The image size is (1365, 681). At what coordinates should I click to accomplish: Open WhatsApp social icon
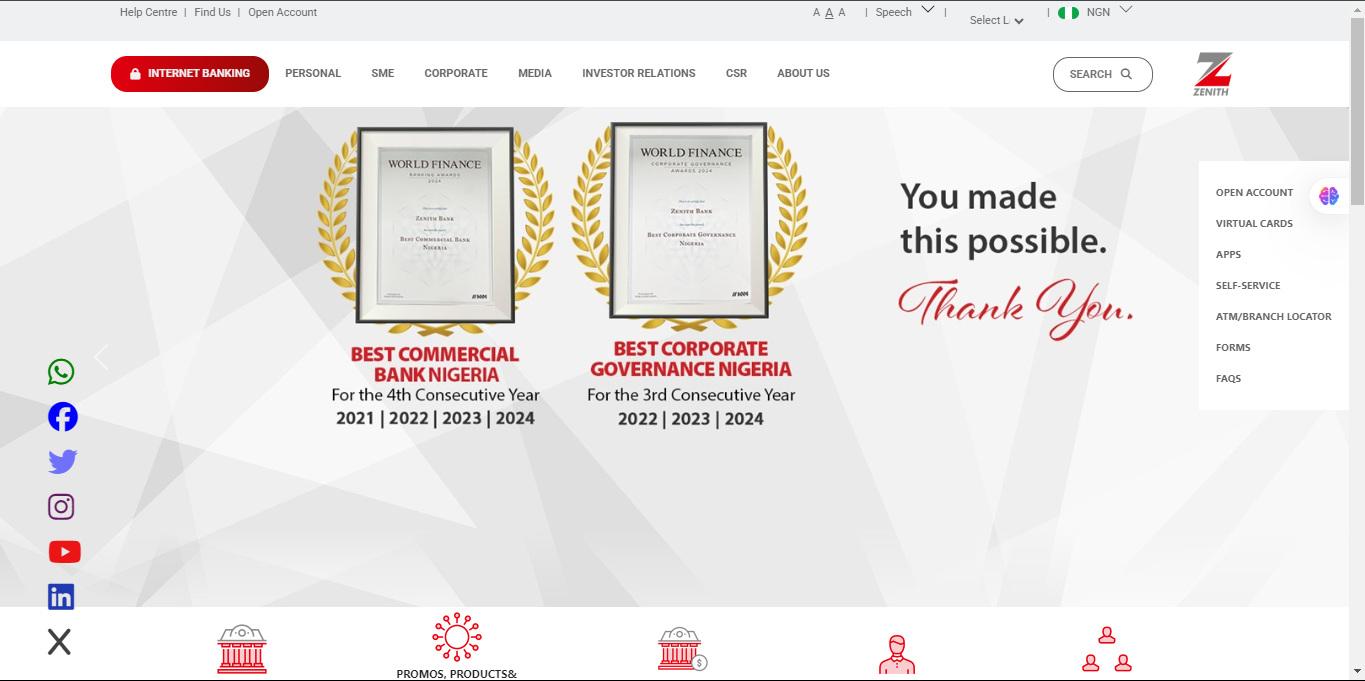61,372
